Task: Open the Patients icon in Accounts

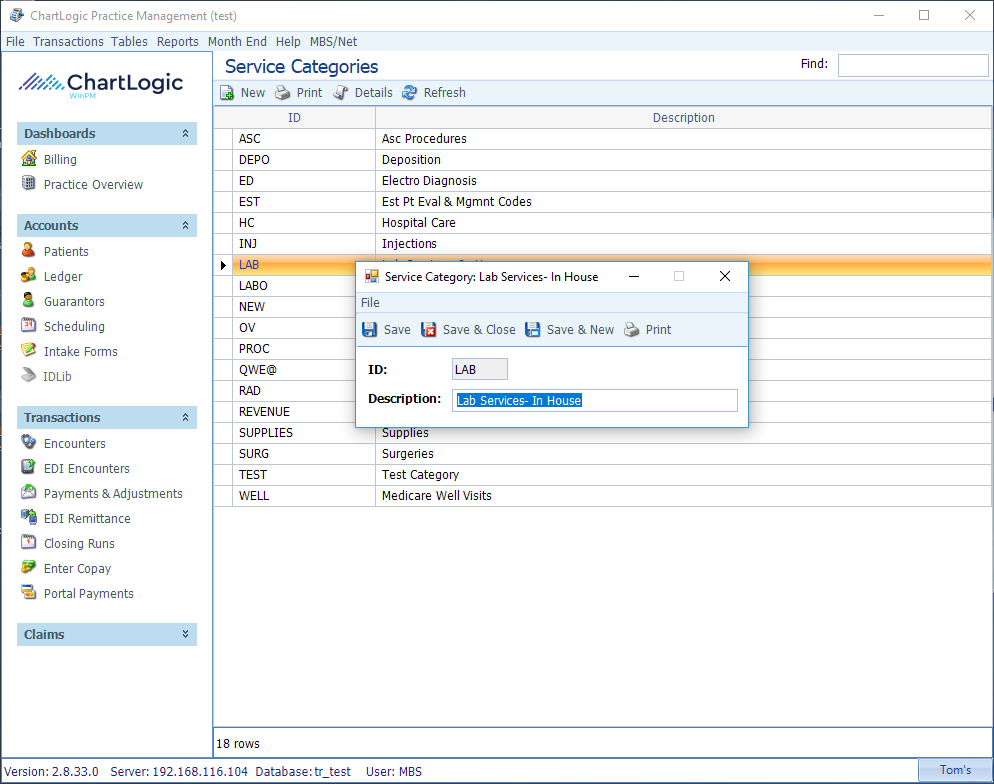Action: [29, 250]
